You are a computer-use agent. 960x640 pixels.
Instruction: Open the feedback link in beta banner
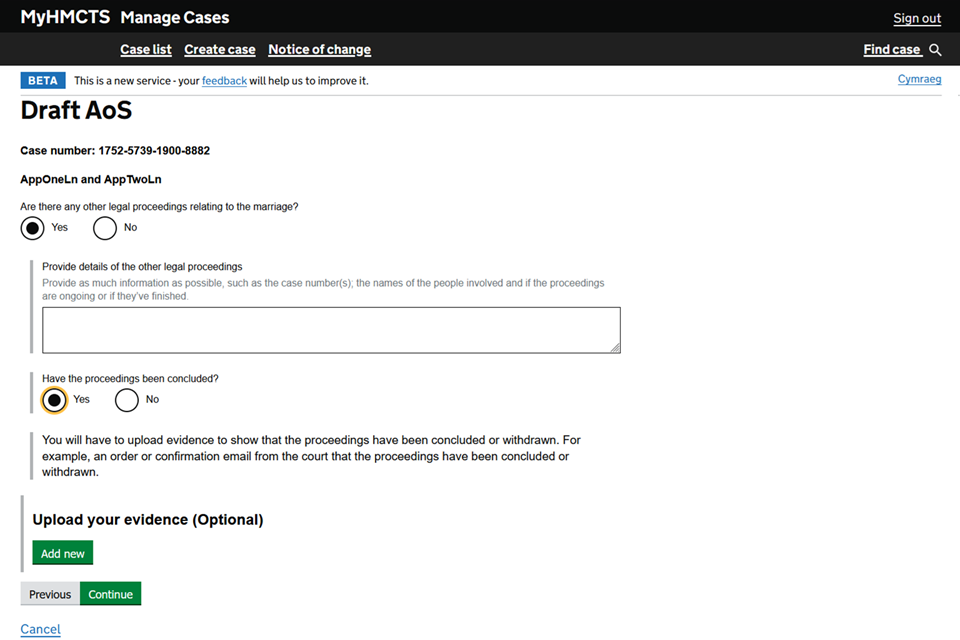(224, 80)
